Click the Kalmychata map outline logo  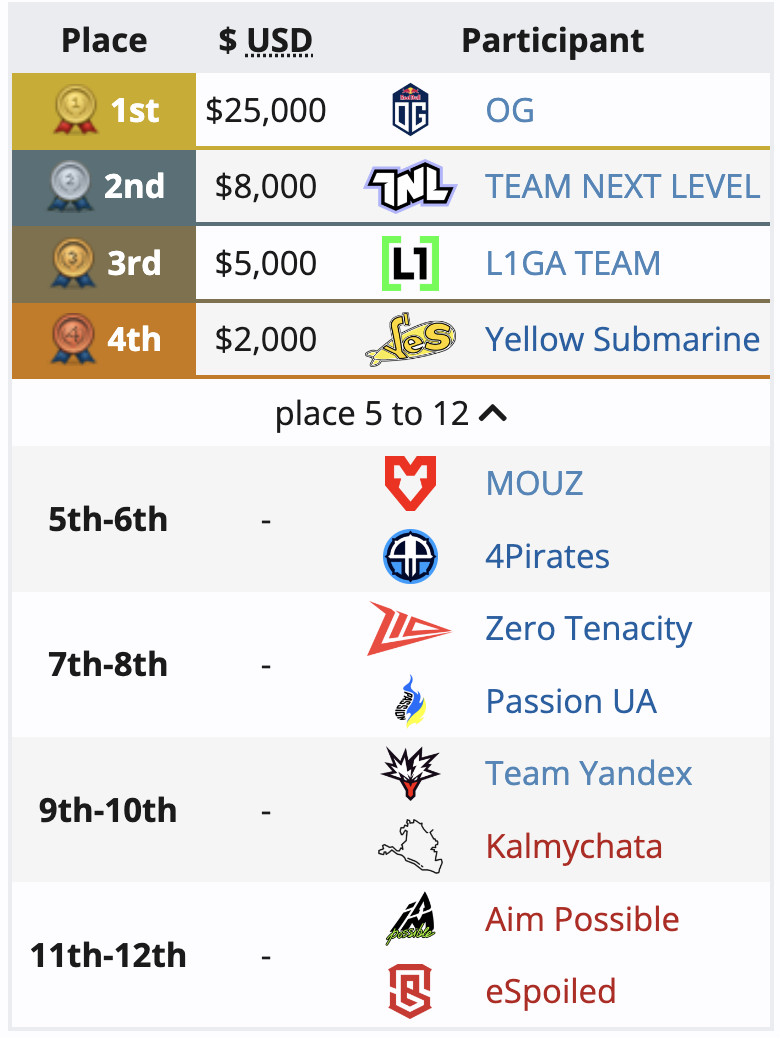411,846
